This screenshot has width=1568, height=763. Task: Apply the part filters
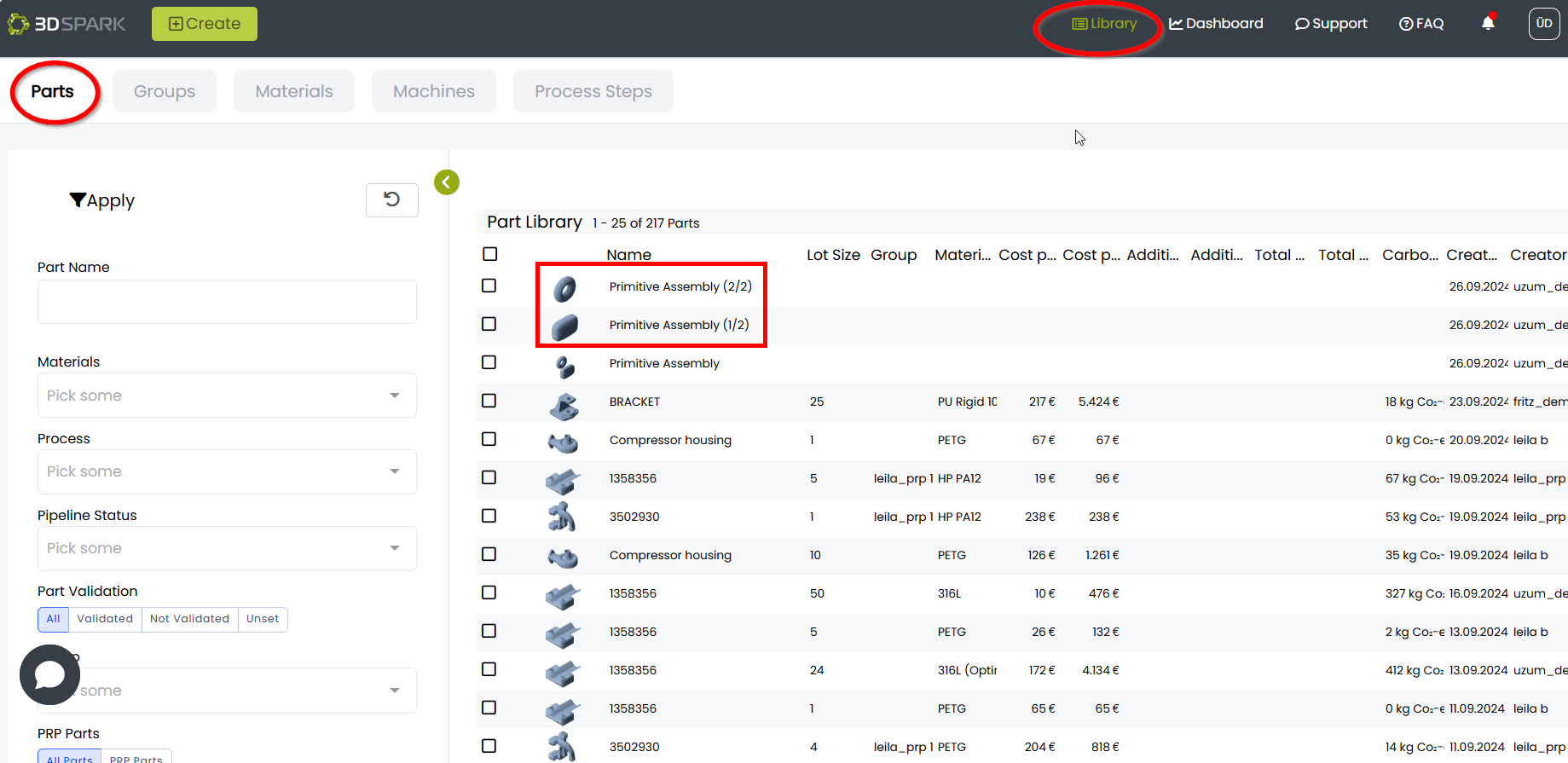(x=102, y=200)
